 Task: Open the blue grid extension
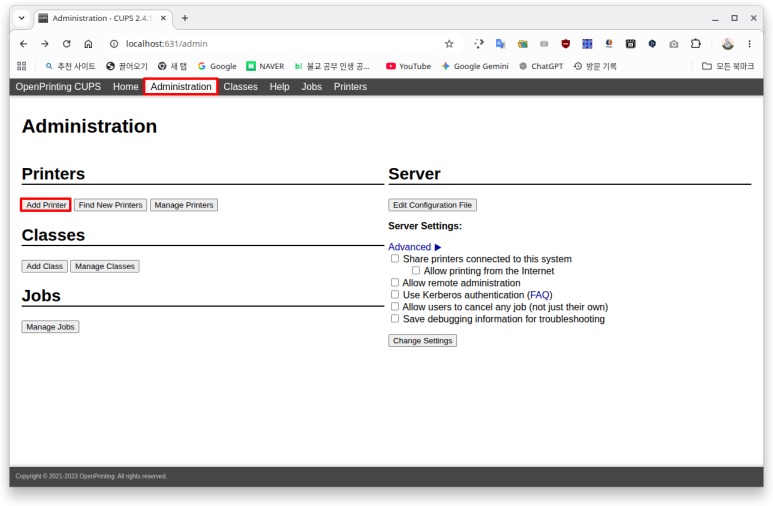coord(587,44)
